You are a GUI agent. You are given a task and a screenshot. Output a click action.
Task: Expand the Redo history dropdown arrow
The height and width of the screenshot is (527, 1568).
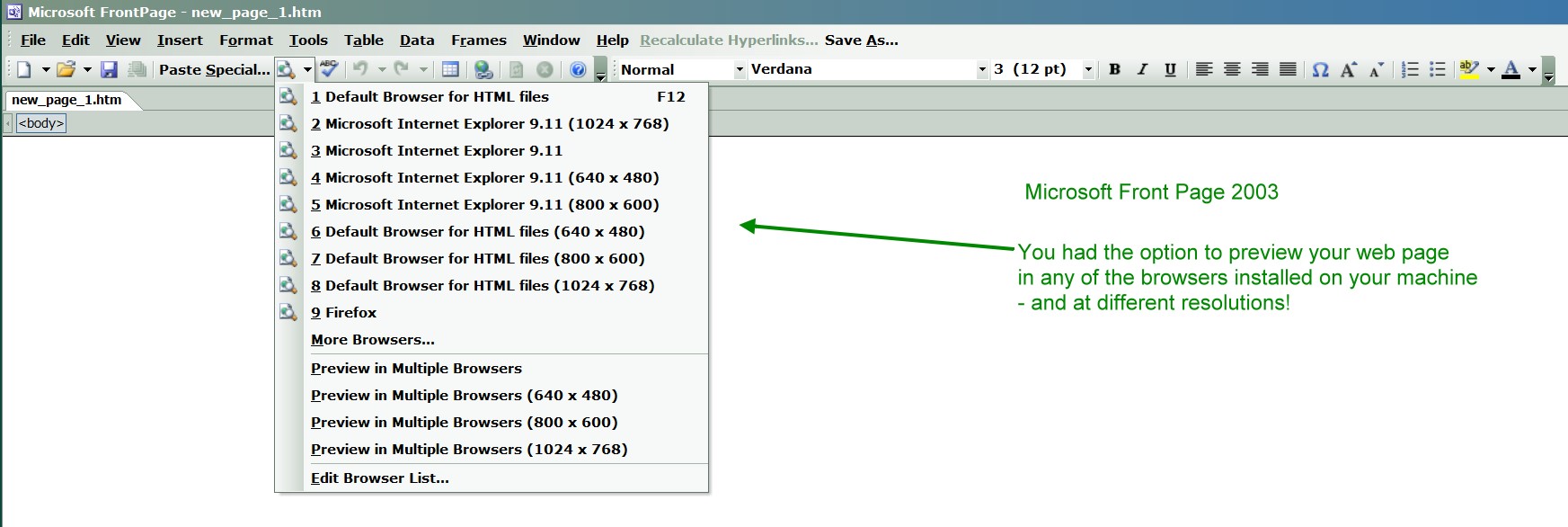pos(423,69)
